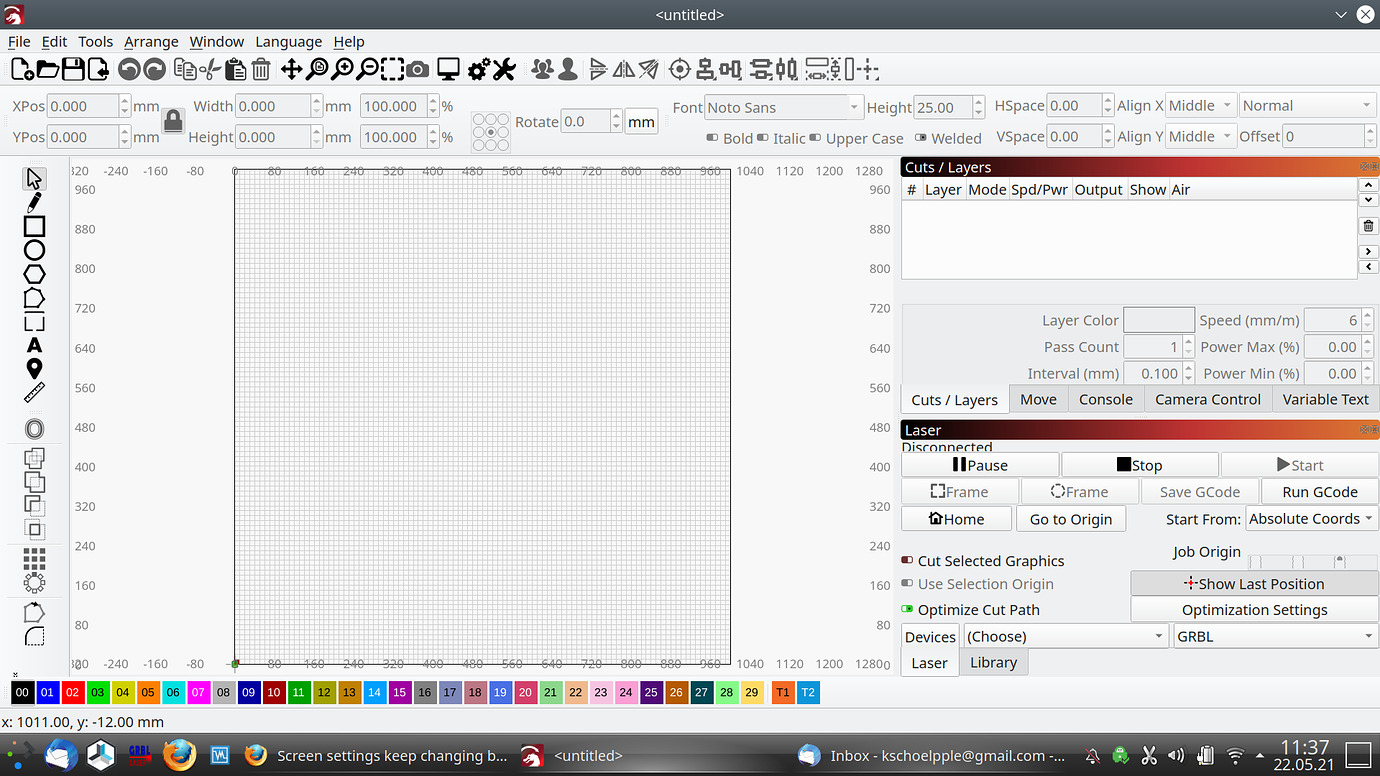Select the Ellipse tool

coord(34,250)
